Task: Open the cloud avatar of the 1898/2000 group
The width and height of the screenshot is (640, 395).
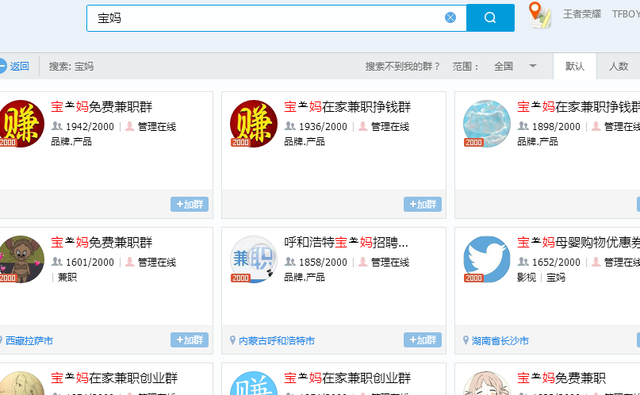Action: [x=487, y=124]
